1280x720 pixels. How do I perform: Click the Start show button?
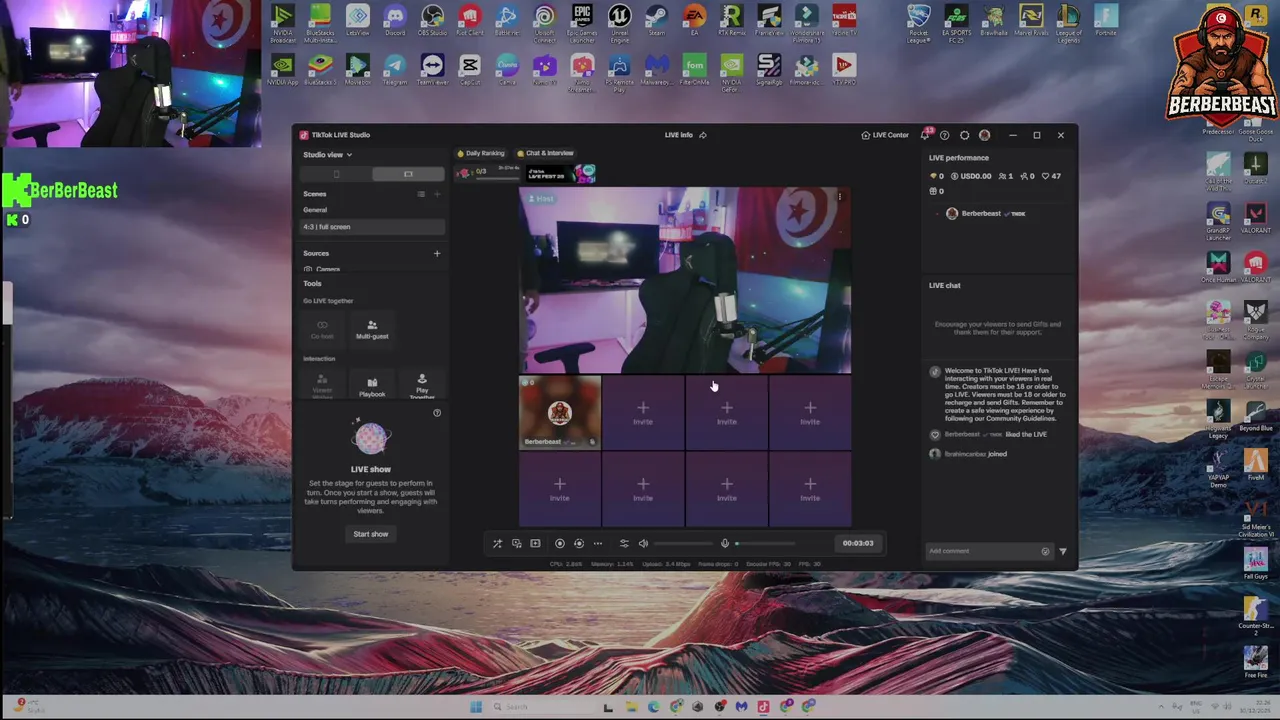370,534
